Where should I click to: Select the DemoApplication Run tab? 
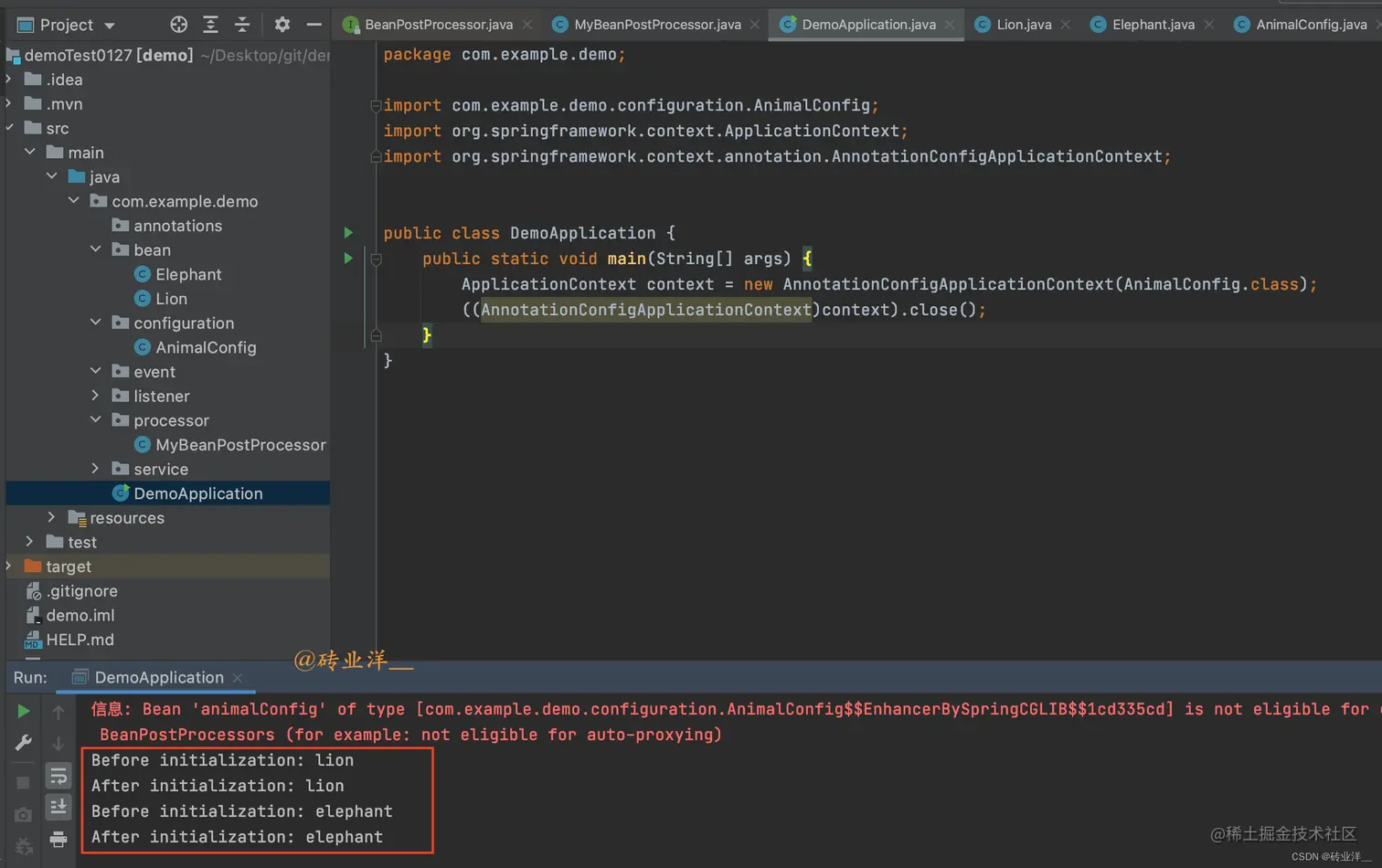pyautogui.click(x=159, y=677)
